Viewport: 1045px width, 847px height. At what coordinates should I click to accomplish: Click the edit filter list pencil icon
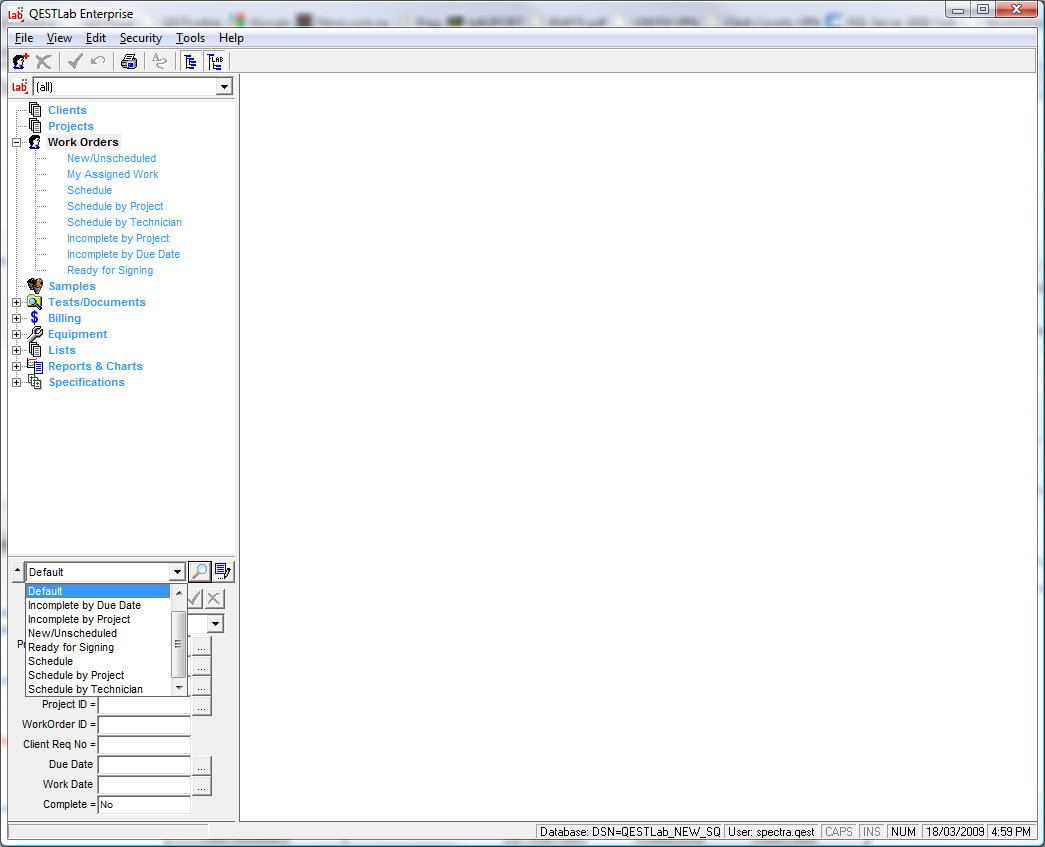[223, 572]
